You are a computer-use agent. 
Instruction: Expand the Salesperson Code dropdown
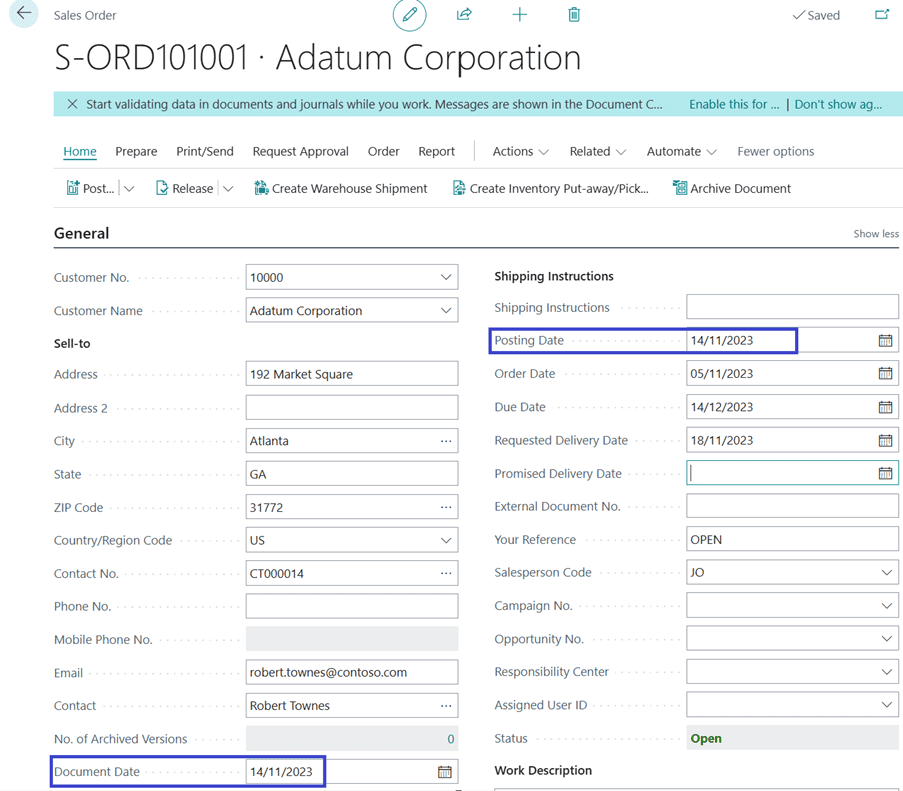[886, 573]
